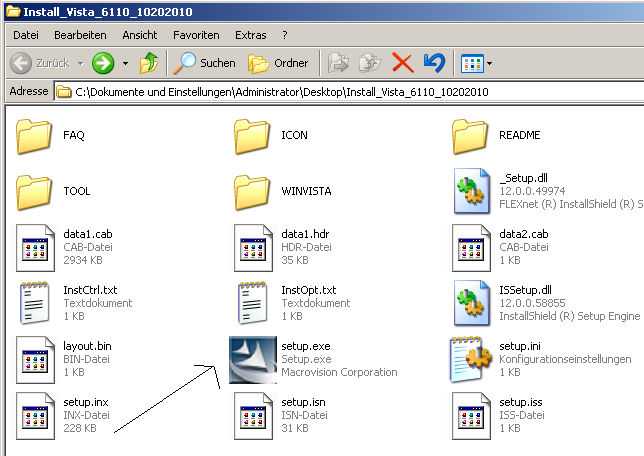Select the setup.ini configuration icon
Screen dimensions: 644x456
coord(471,359)
